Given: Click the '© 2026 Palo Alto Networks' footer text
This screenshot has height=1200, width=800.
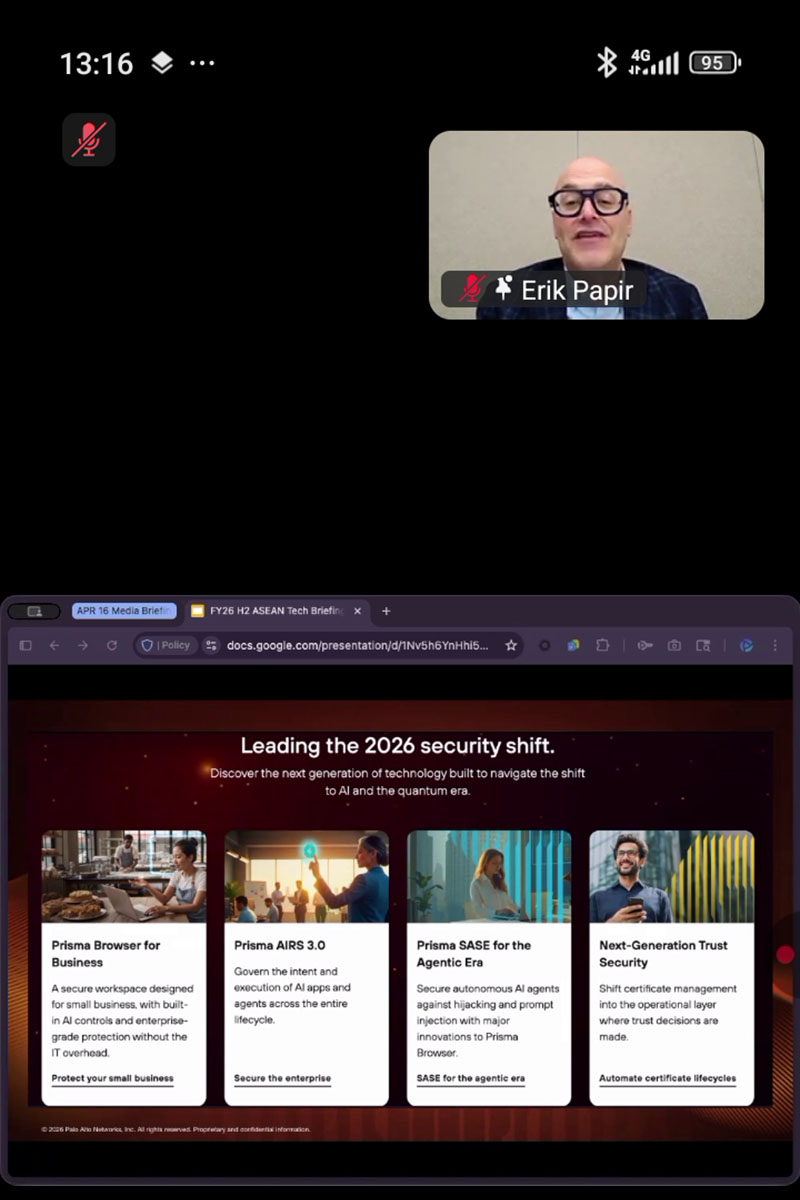Looking at the screenshot, I should [176, 1129].
